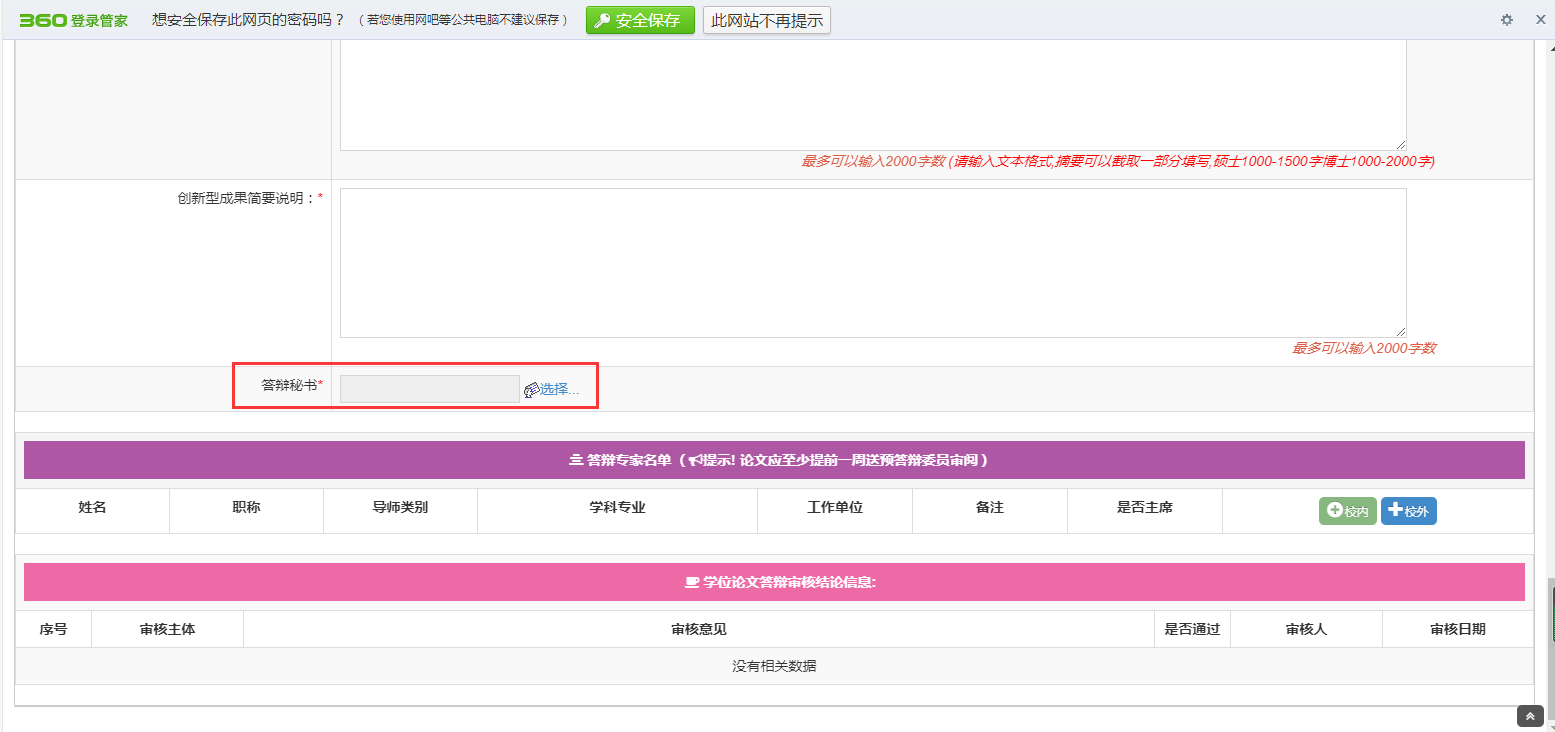Click the 姓名 column header
1555x732 pixels.
tap(92, 508)
